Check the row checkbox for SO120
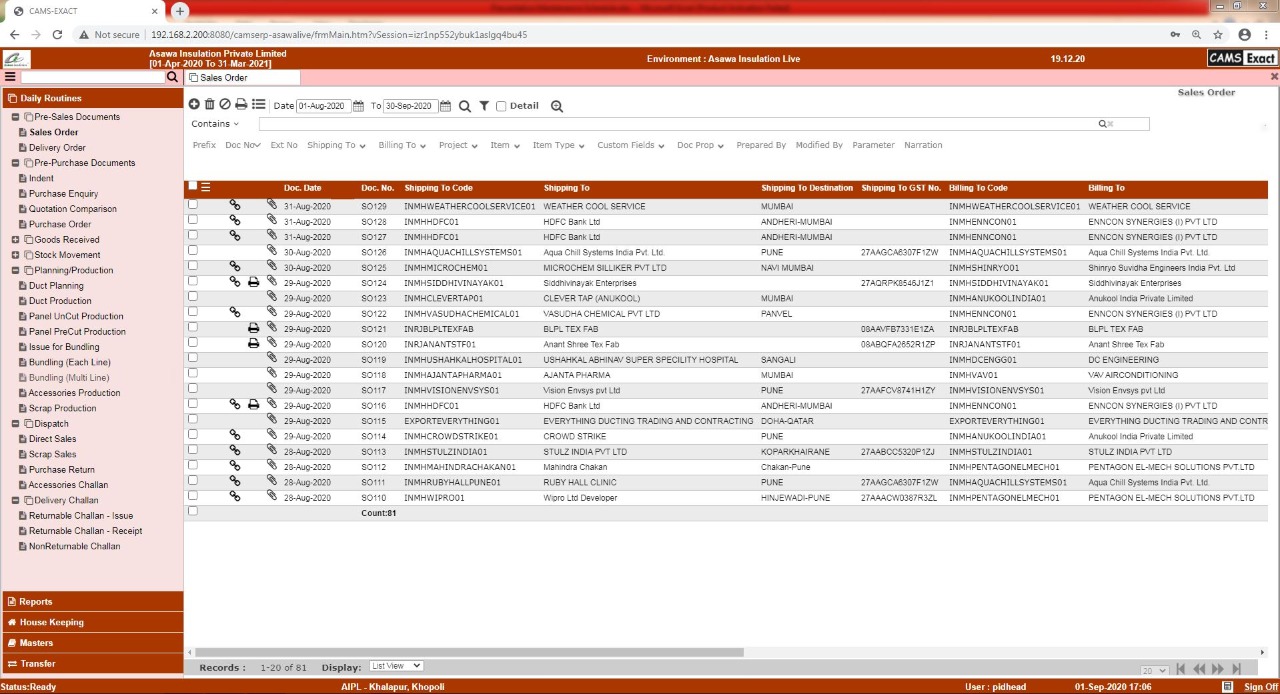The height and width of the screenshot is (694, 1280). tap(193, 343)
